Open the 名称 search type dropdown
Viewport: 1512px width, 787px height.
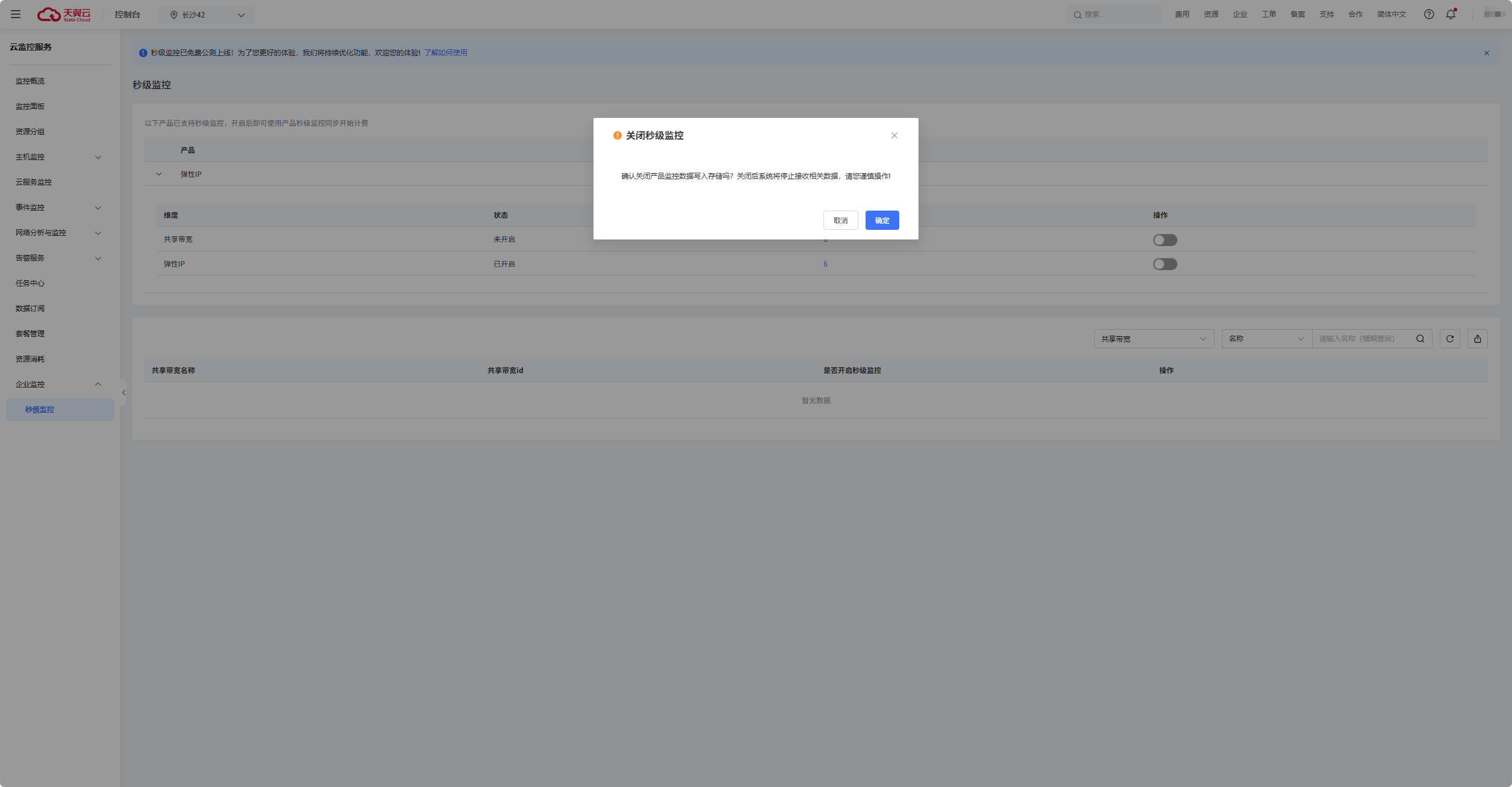point(1266,339)
